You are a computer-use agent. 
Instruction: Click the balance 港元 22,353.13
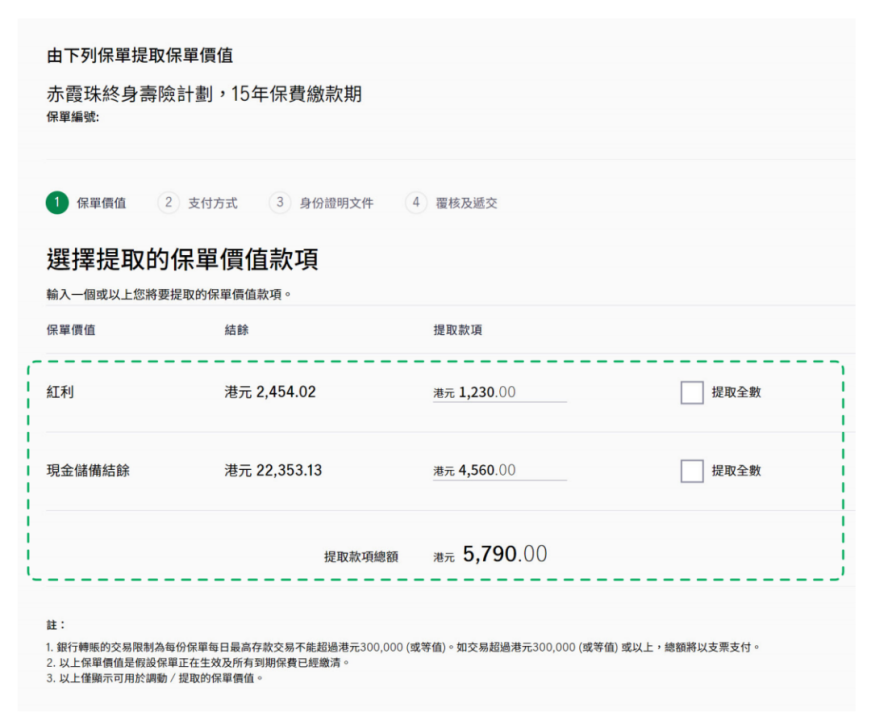(x=273, y=471)
